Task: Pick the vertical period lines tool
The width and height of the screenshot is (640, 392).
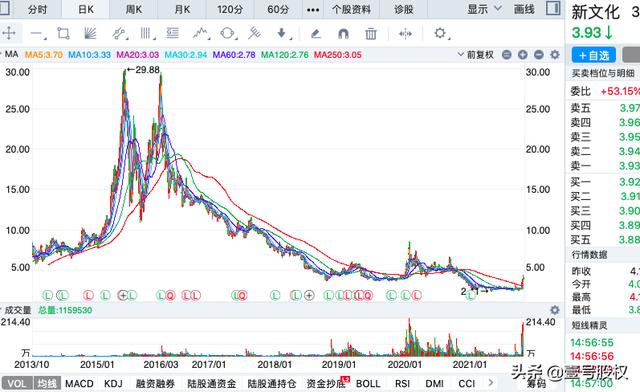Action: pyautogui.click(x=146, y=33)
